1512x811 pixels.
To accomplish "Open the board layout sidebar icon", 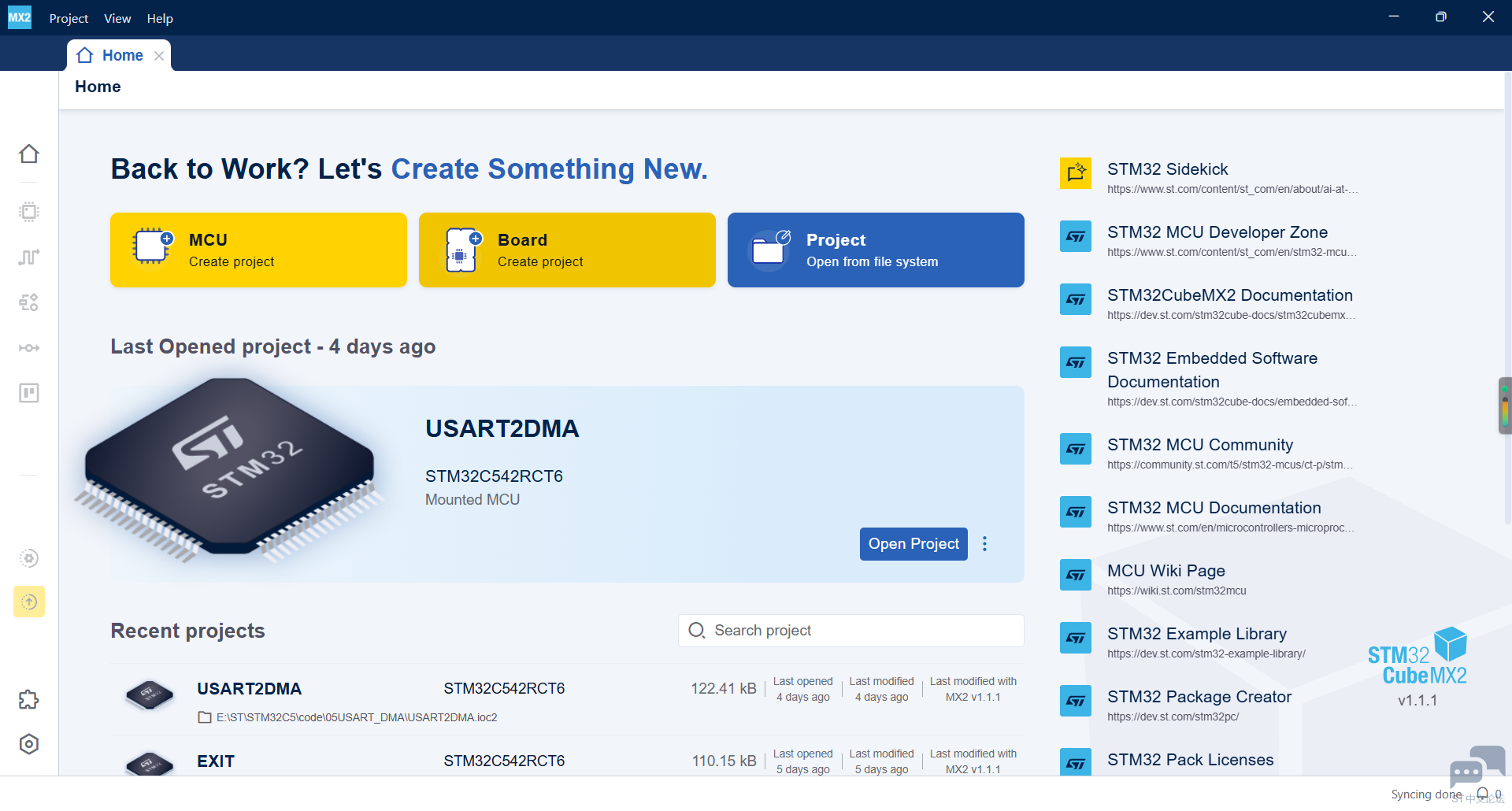I will pyautogui.click(x=29, y=393).
